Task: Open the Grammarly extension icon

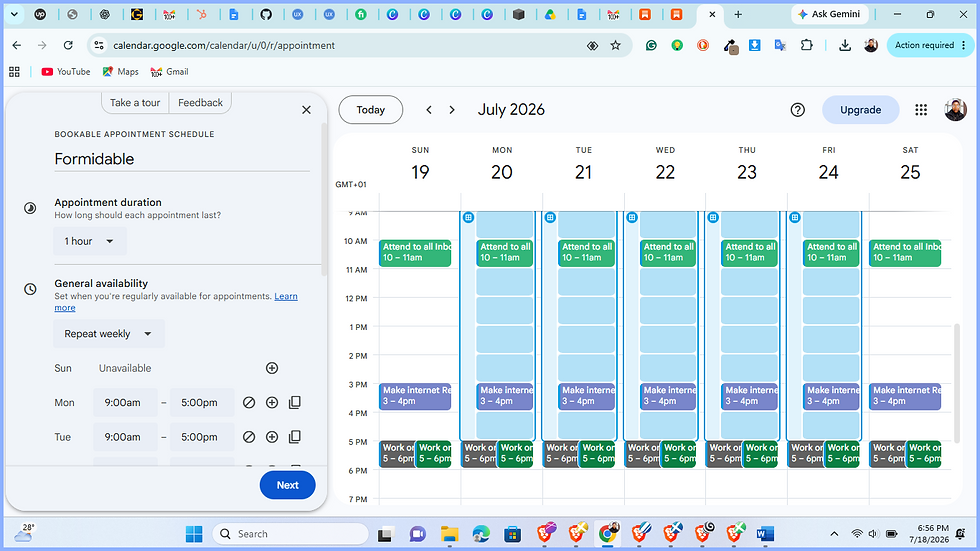Action: point(651,45)
